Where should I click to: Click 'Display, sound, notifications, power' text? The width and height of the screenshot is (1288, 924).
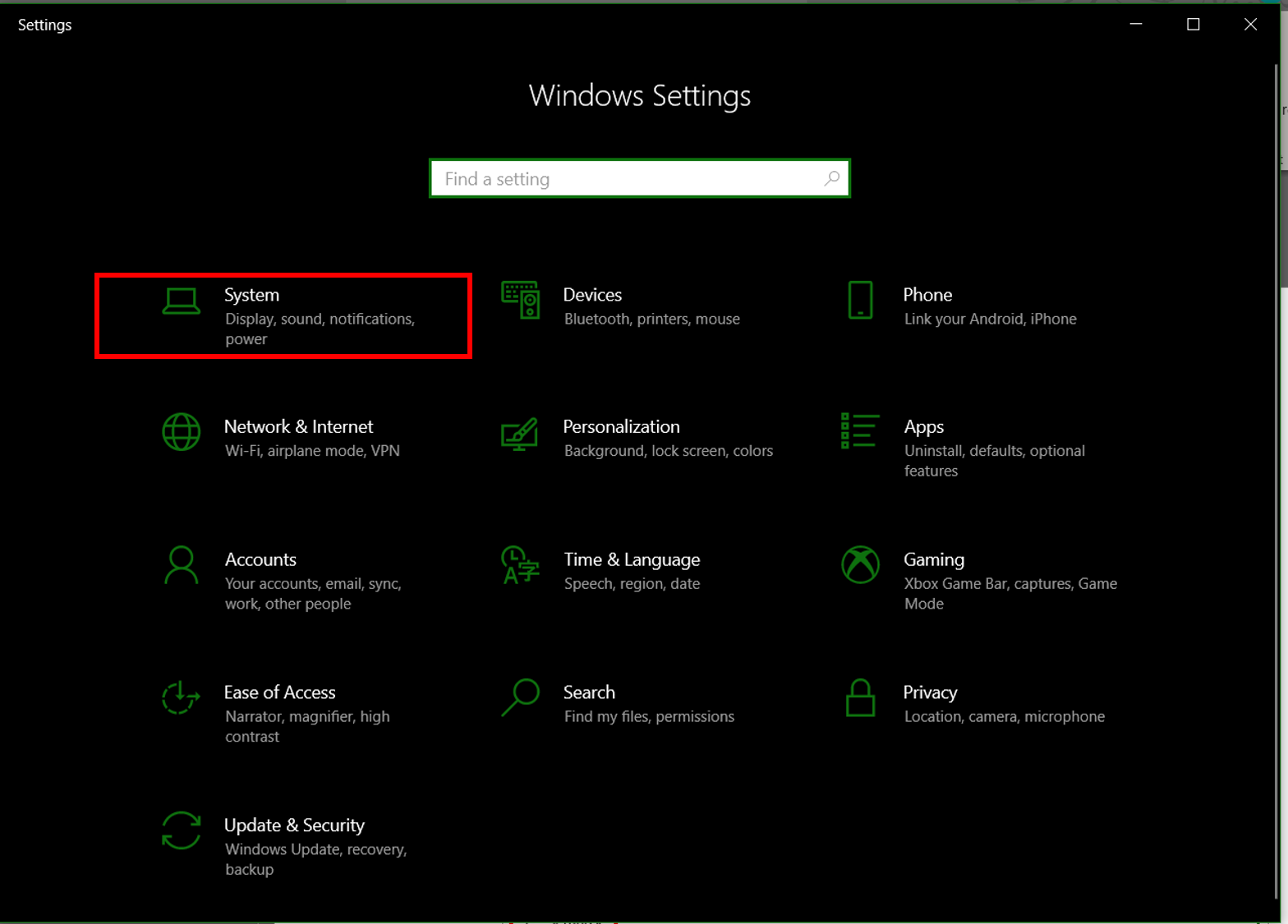coord(320,329)
